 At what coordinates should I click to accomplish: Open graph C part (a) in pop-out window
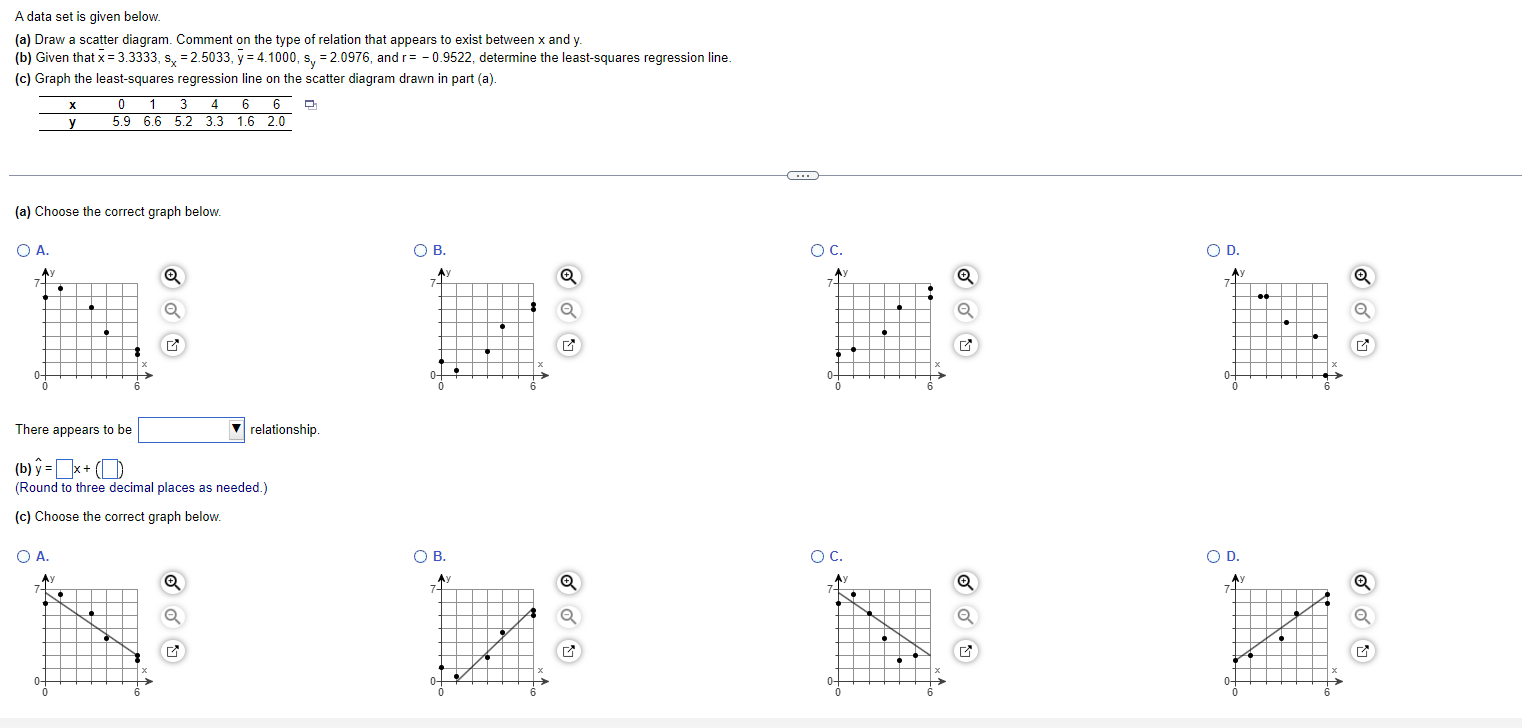(x=963, y=345)
